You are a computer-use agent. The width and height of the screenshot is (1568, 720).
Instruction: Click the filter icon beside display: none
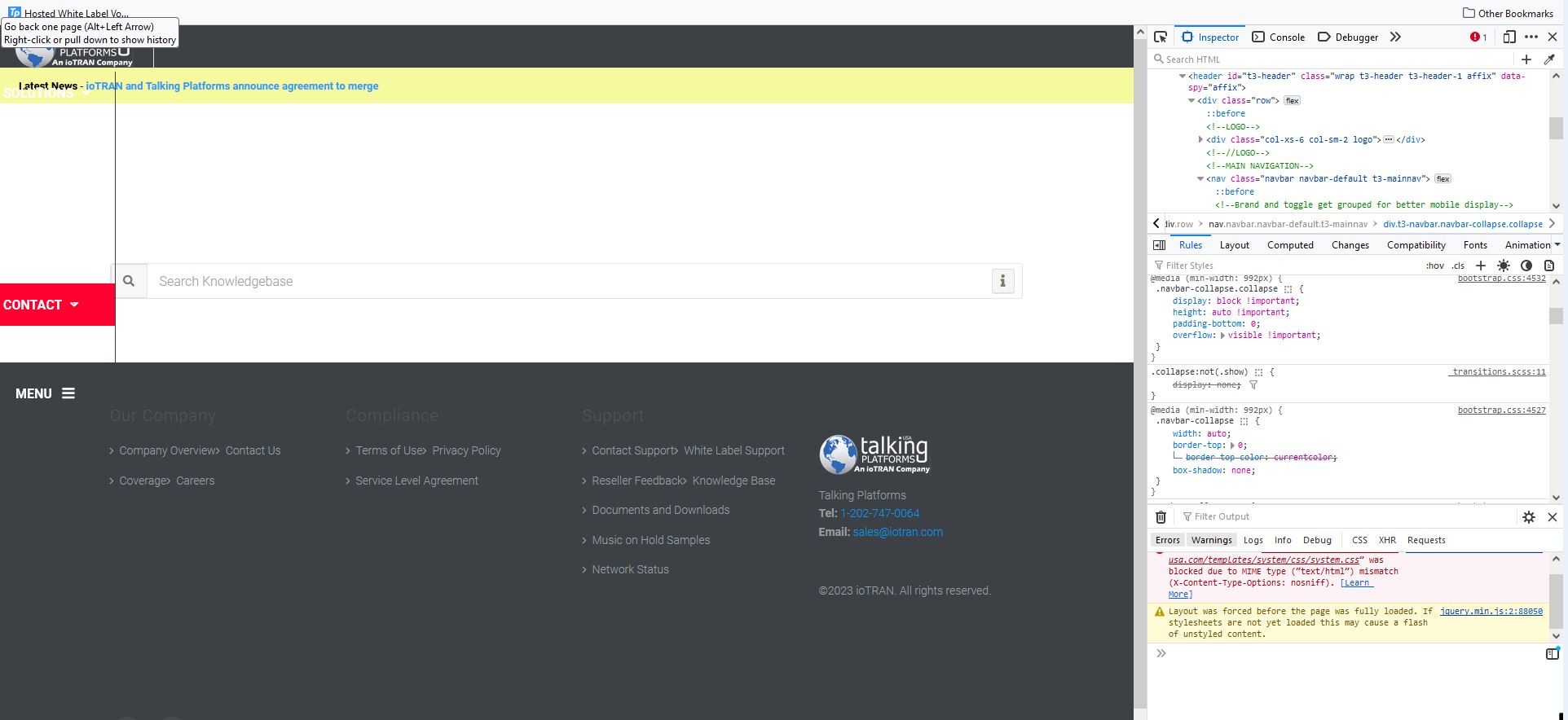[x=1253, y=385]
